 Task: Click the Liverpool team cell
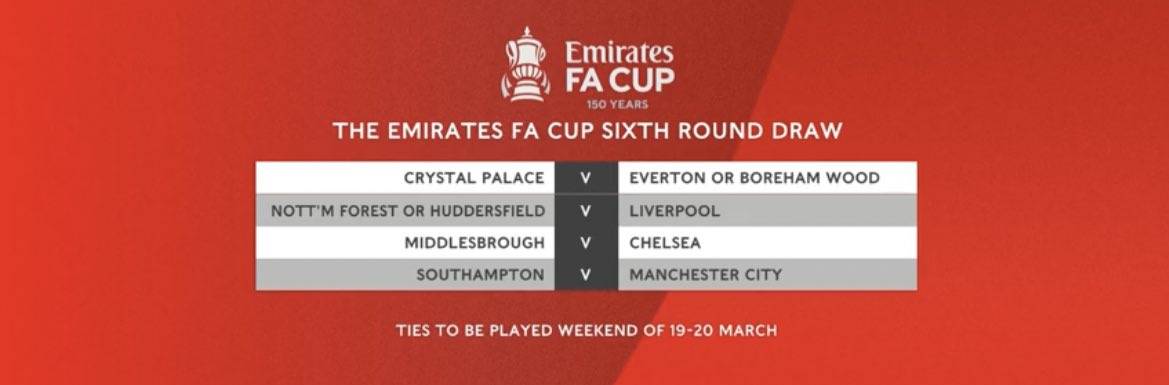[767, 210]
